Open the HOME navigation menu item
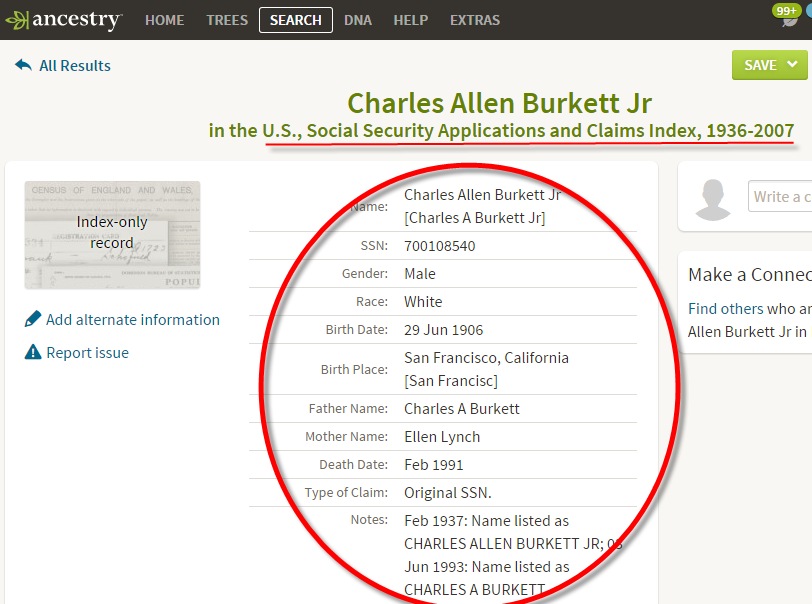 164,19
